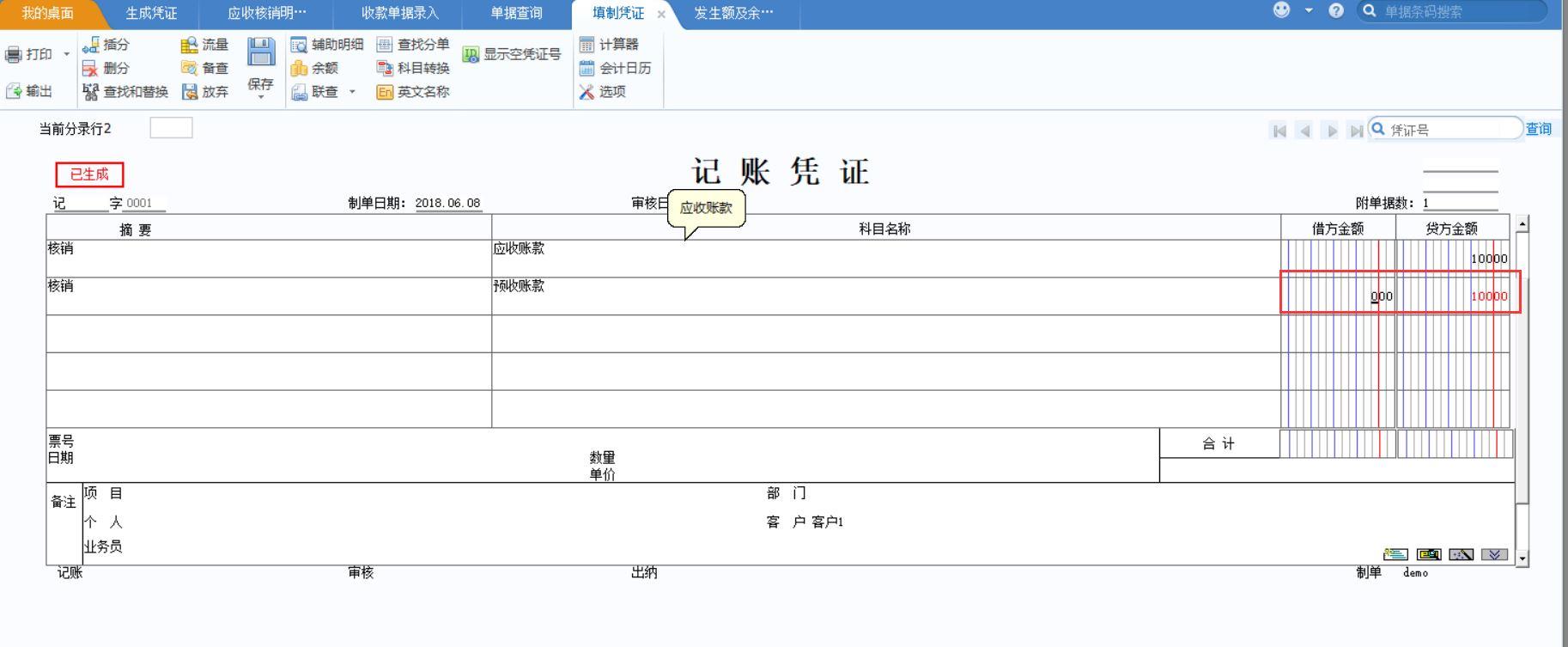The height and width of the screenshot is (647, 1568).
Task: Click first row 核销 summary cell
Action: click(269, 258)
